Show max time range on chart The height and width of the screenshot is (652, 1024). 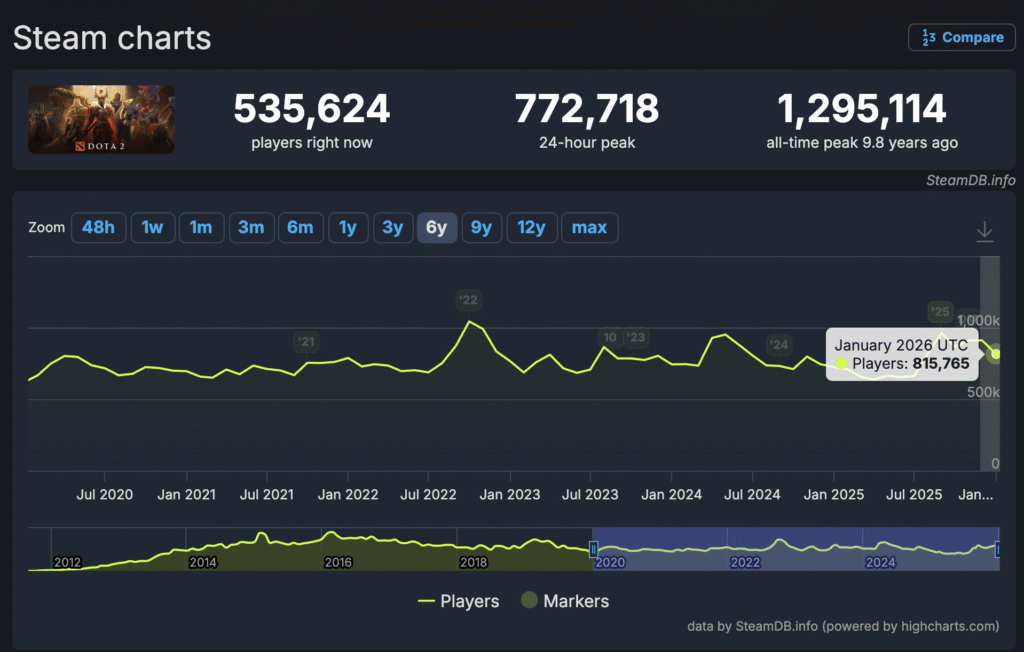click(589, 228)
